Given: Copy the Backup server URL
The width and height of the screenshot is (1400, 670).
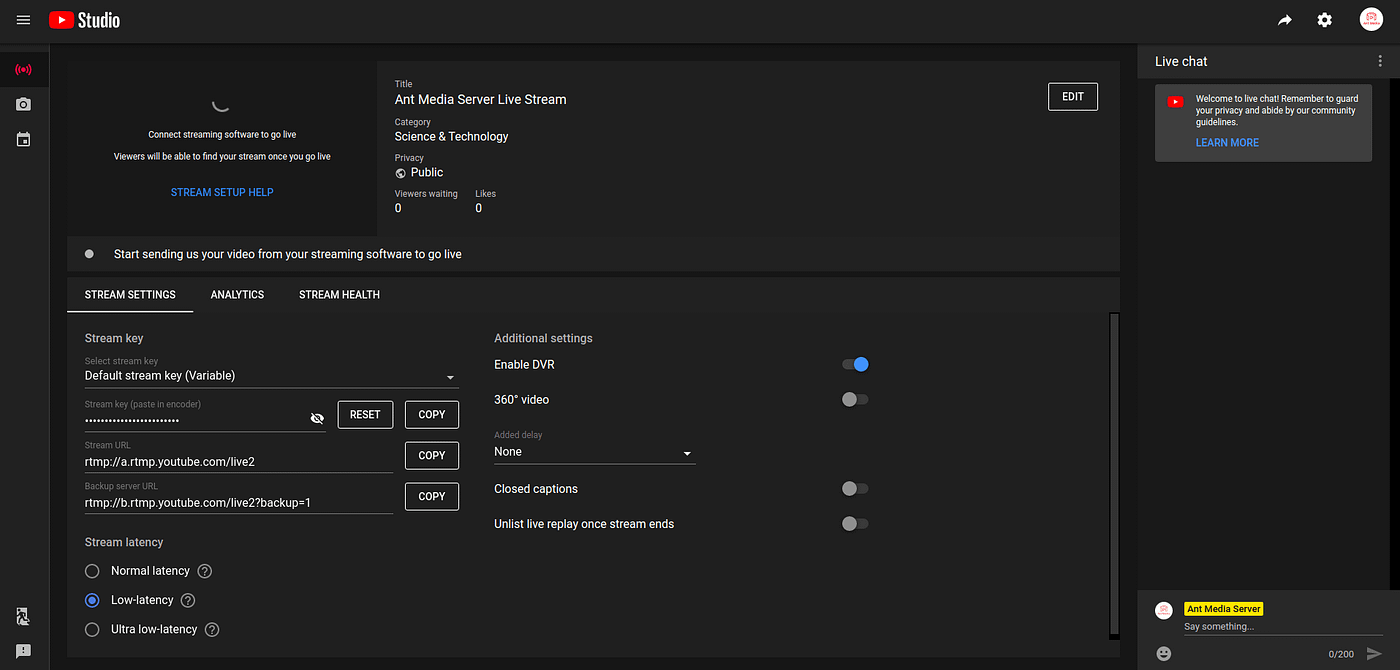Looking at the screenshot, I should (432, 497).
